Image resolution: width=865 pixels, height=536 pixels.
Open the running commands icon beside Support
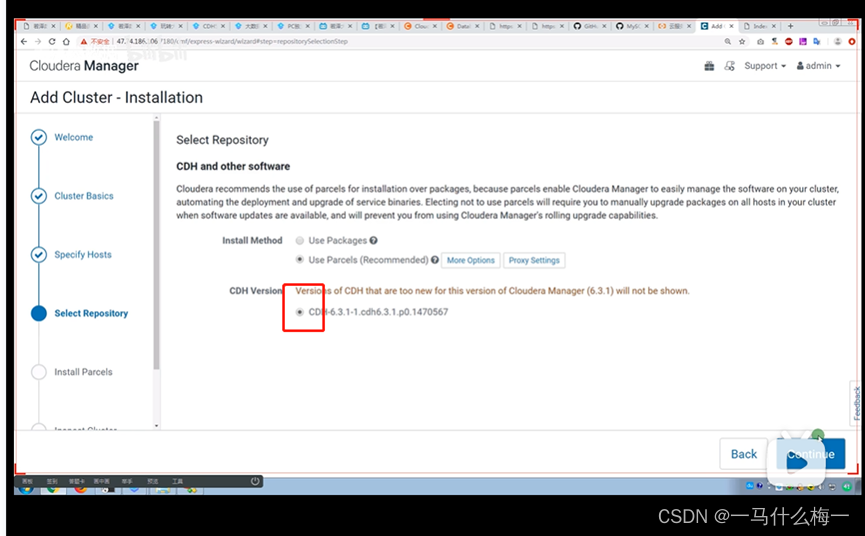coord(729,66)
